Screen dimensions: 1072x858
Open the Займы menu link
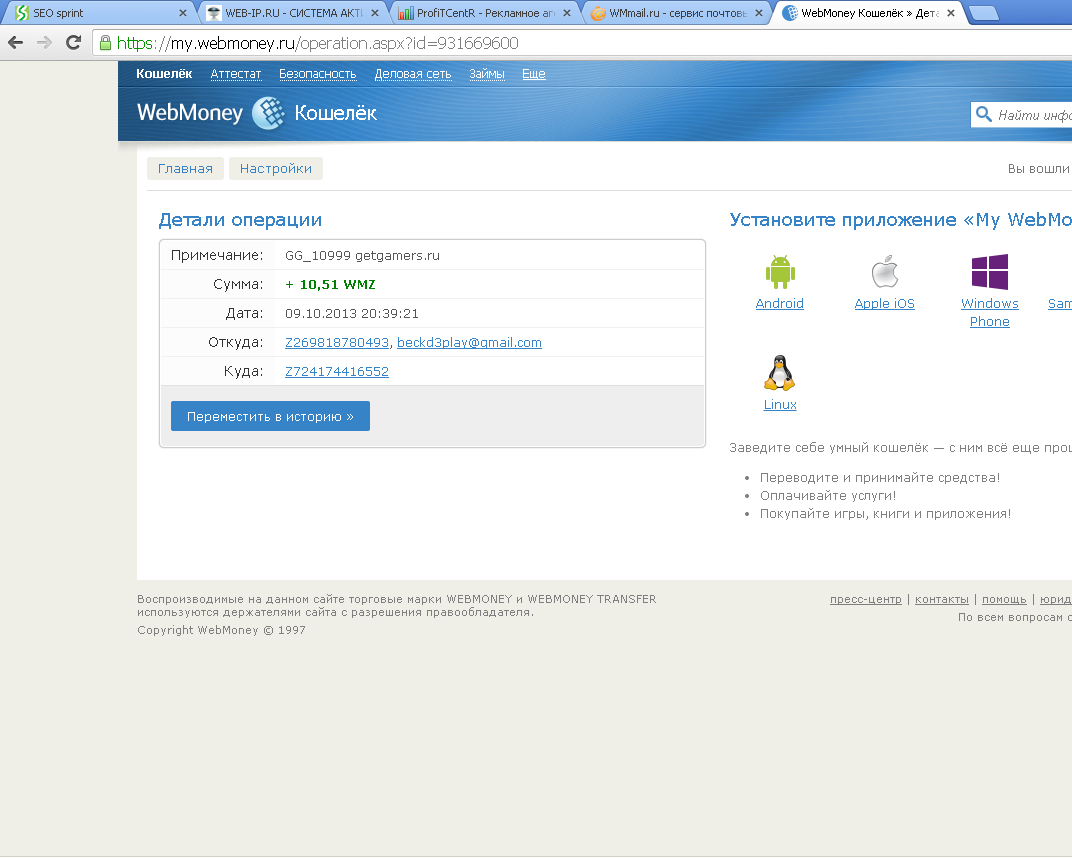tap(487, 74)
